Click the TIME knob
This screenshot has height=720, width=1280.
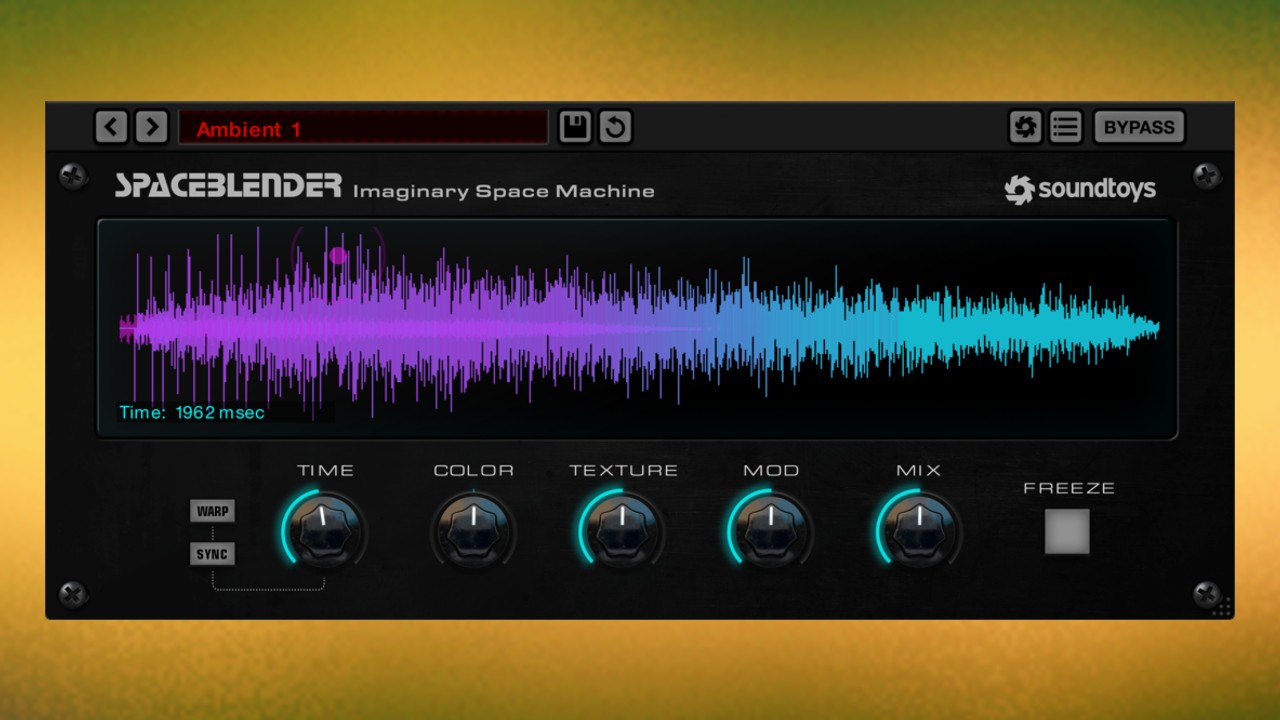tap(324, 530)
